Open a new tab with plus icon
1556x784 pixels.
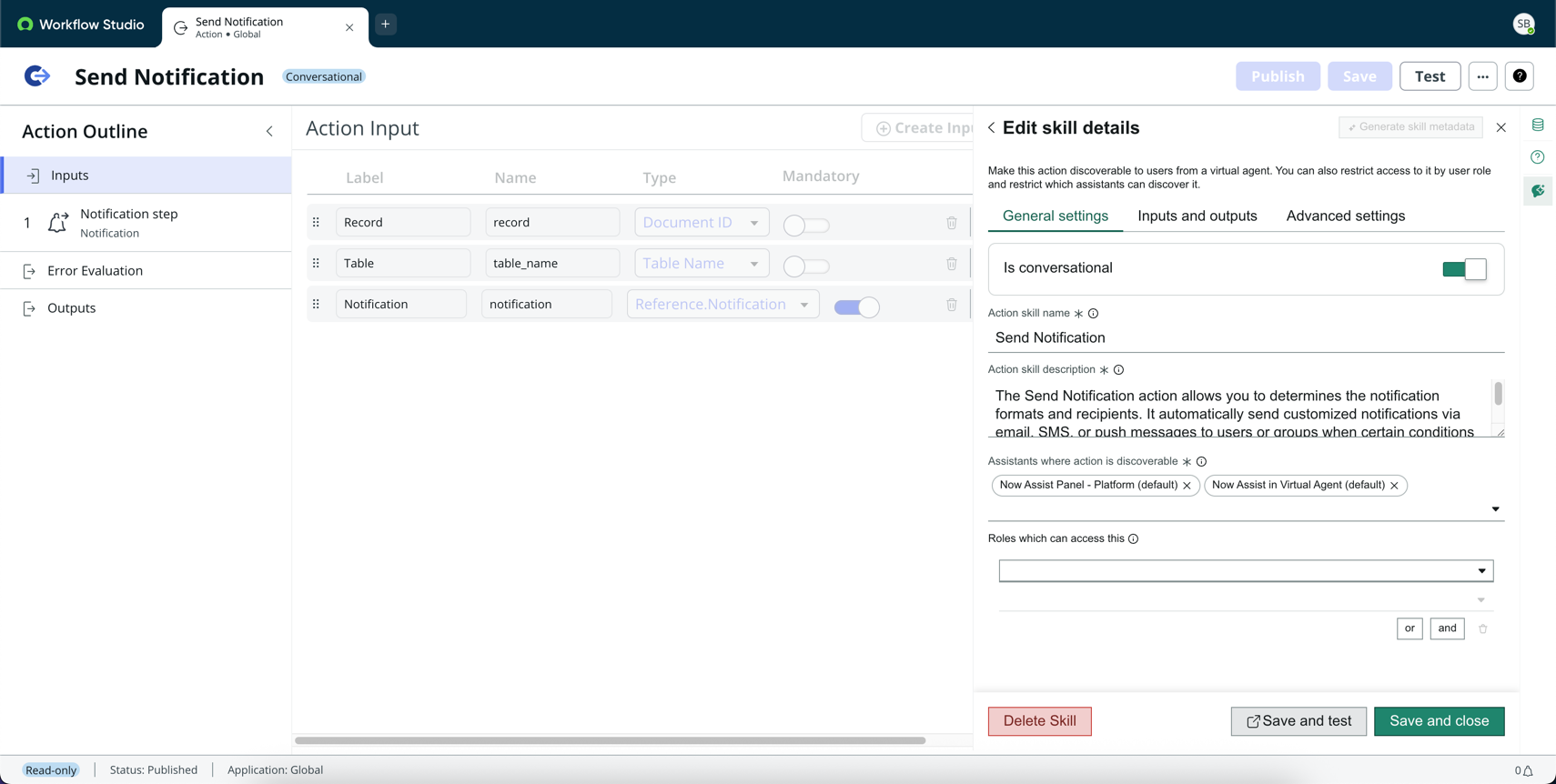click(386, 25)
